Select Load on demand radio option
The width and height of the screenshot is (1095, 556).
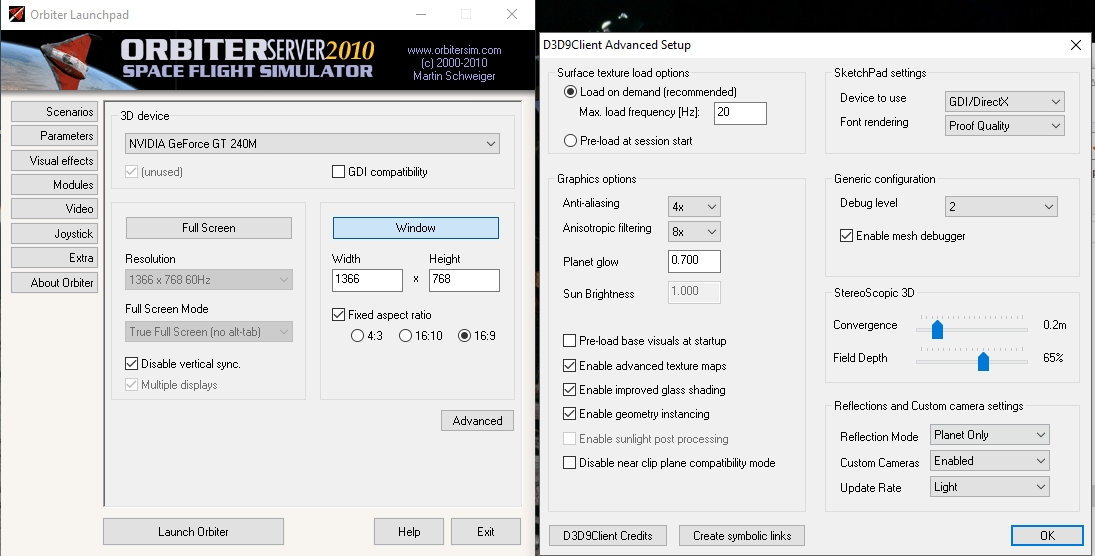(x=571, y=92)
